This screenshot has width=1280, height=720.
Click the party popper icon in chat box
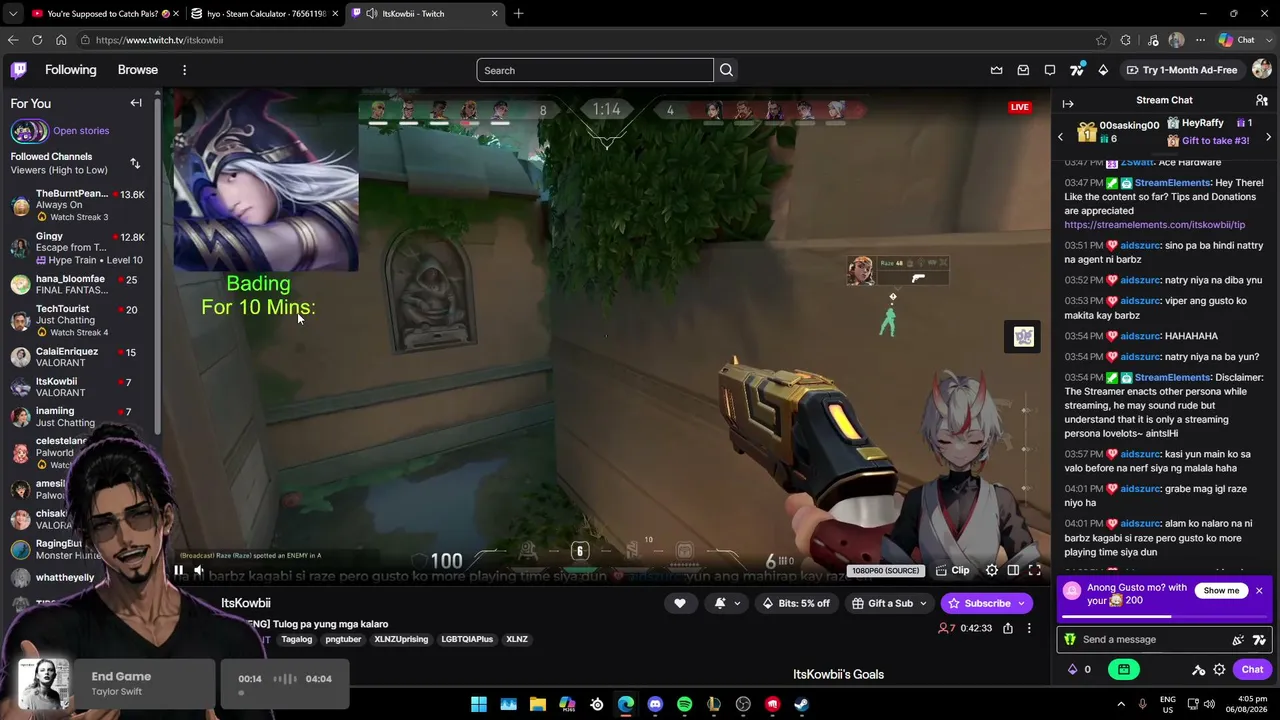[1238, 640]
